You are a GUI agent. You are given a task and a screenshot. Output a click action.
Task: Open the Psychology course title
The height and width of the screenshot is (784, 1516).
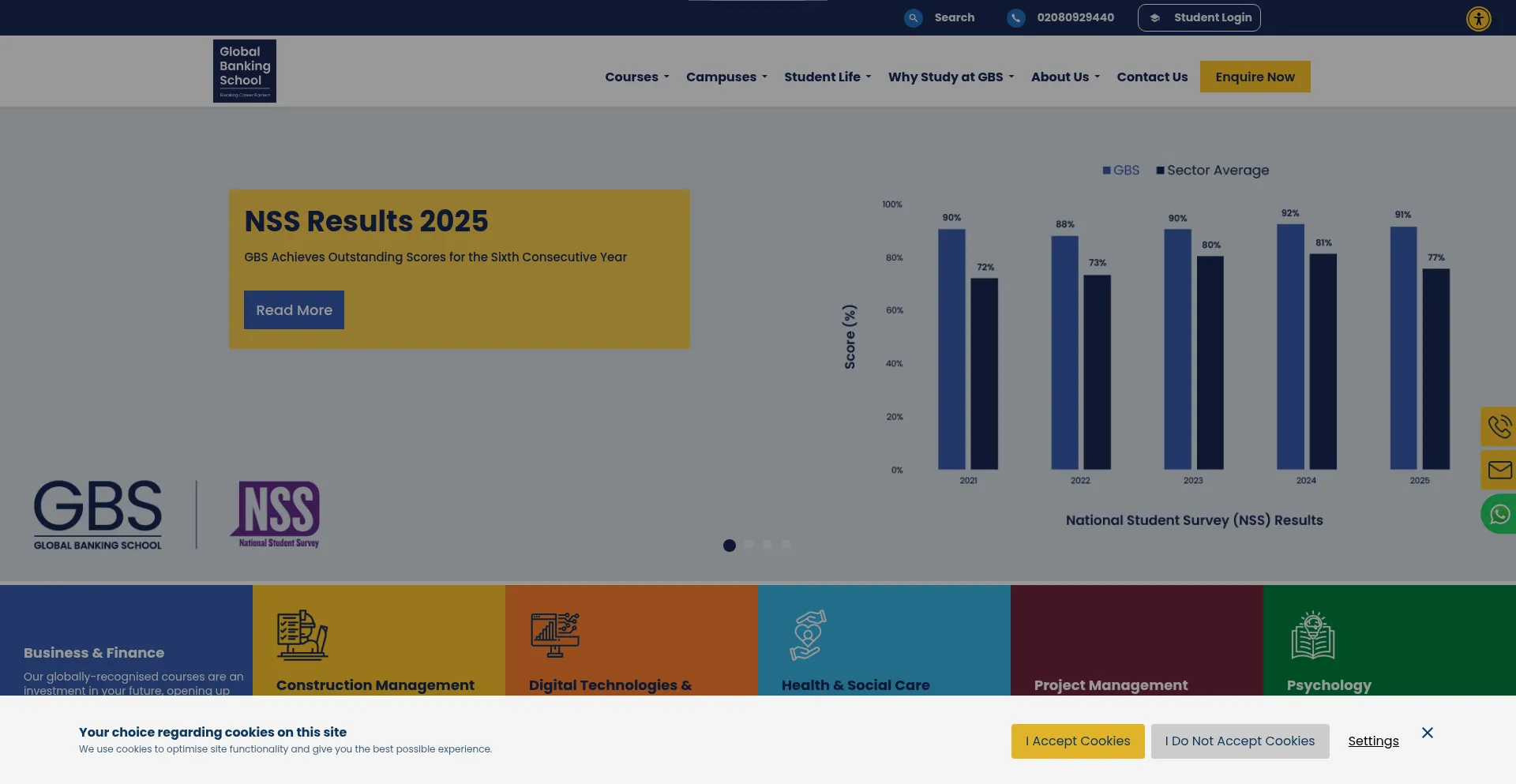1329,685
